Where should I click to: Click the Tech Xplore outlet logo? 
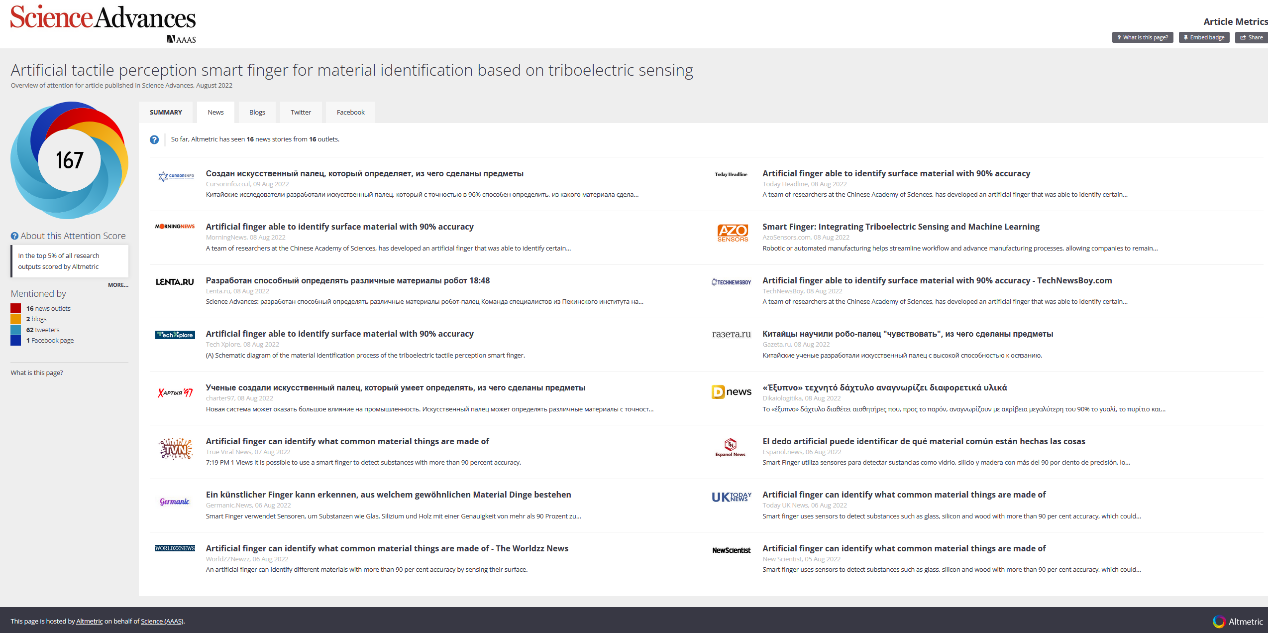click(x=175, y=335)
